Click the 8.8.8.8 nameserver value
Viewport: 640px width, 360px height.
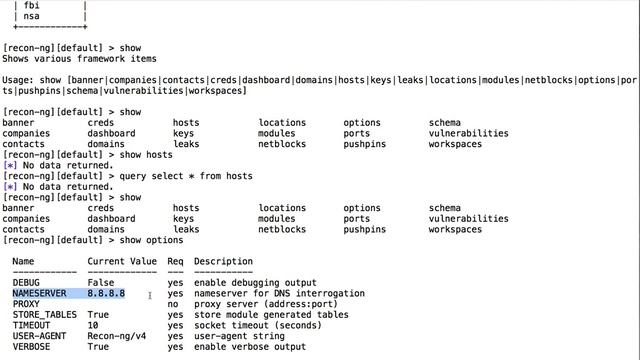click(106, 293)
